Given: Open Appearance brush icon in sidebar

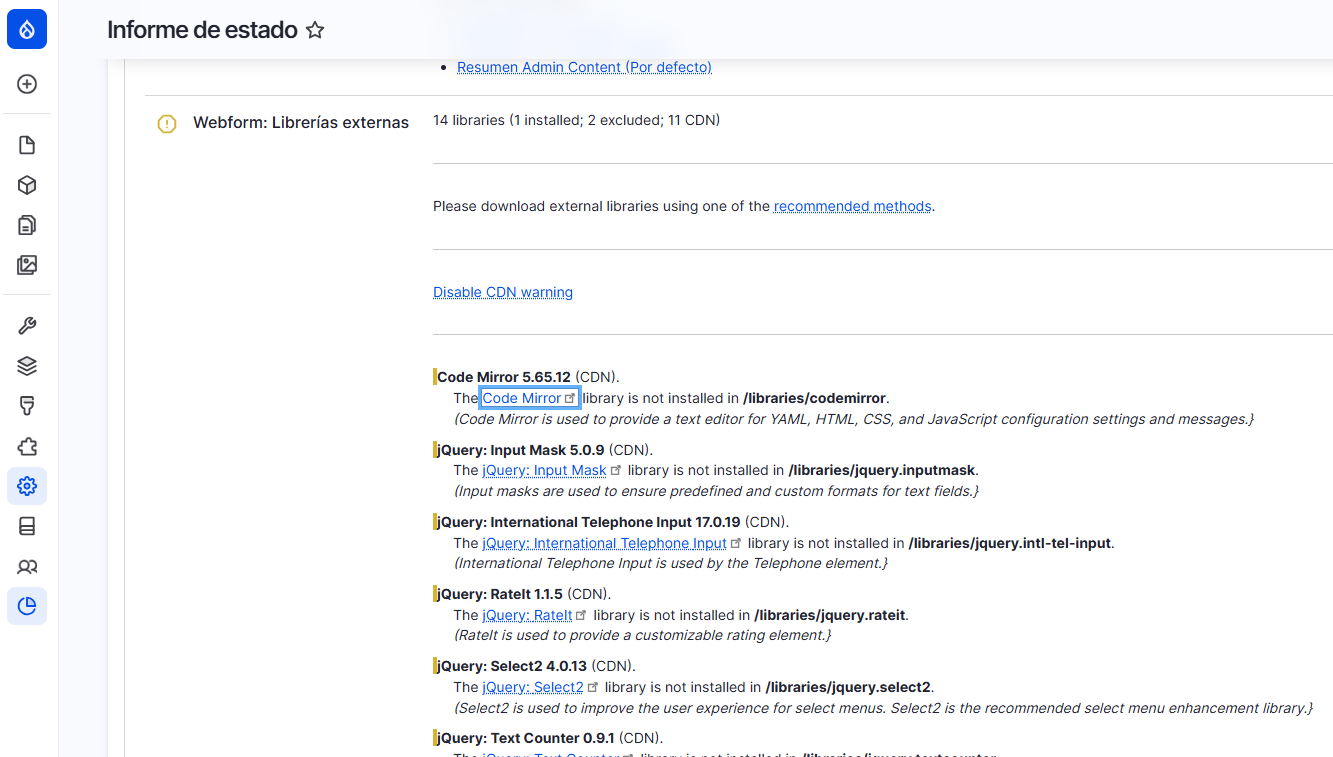Looking at the screenshot, I should coord(27,406).
